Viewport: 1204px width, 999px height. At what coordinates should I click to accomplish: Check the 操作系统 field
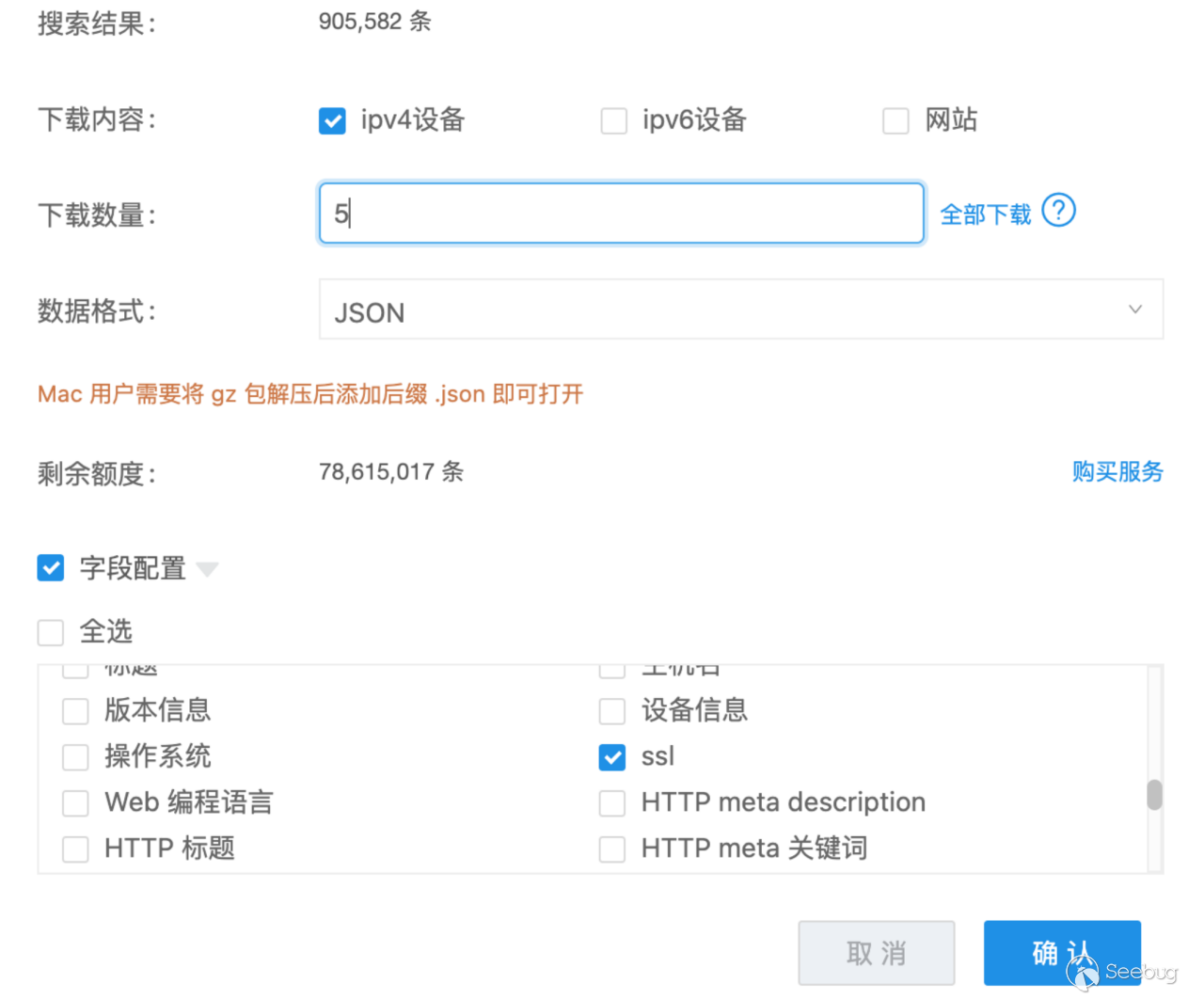(x=75, y=757)
